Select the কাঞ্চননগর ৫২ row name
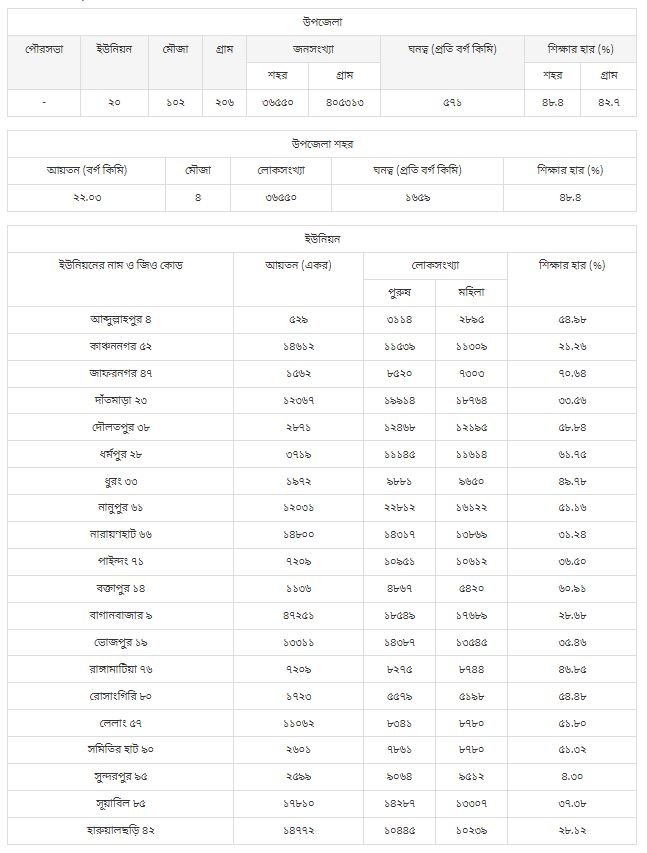The height and width of the screenshot is (853, 647). coord(120,346)
